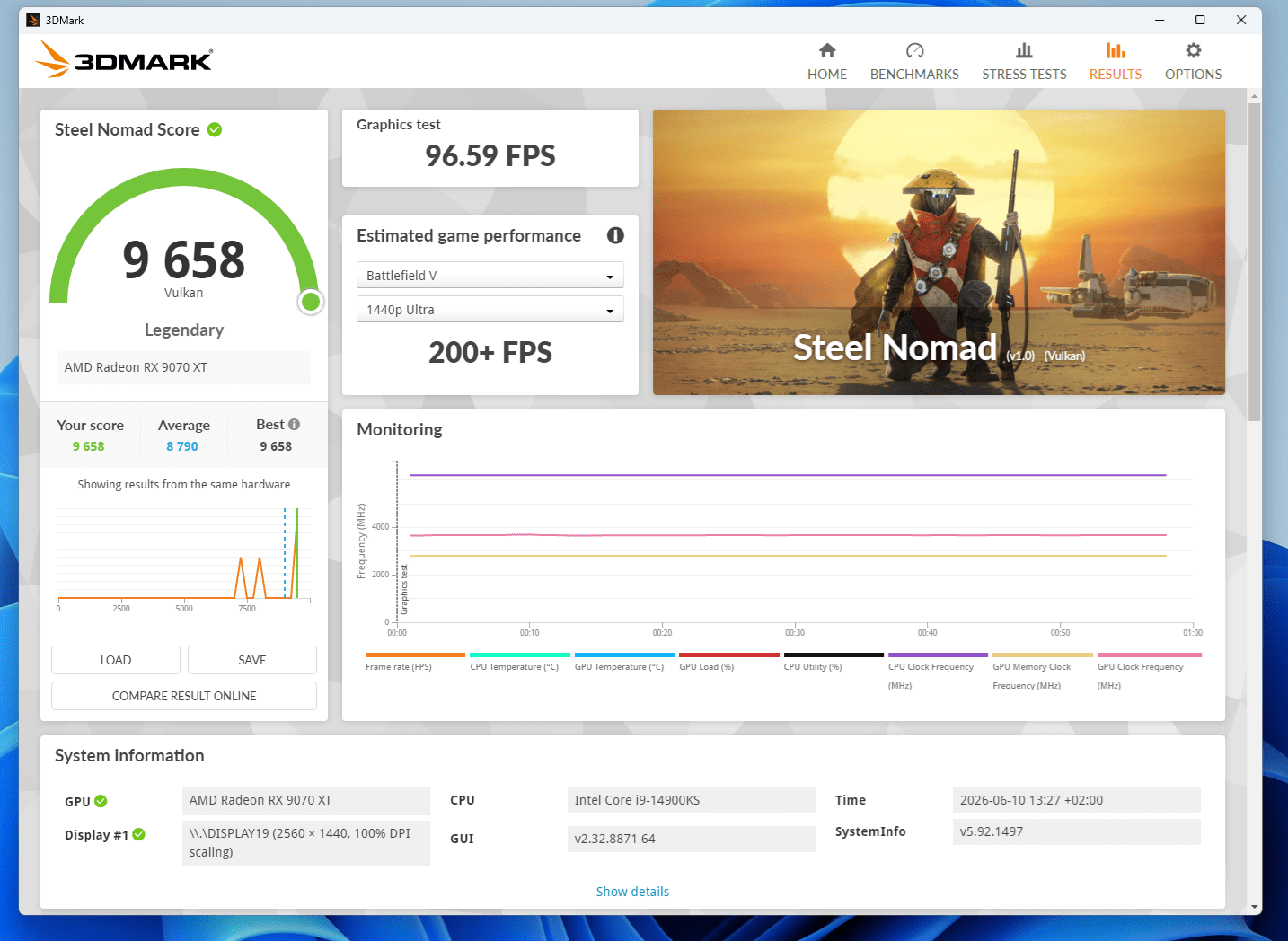Toggle the CPU Utility (%) legend series
This screenshot has width=1288, height=941.
(834, 662)
